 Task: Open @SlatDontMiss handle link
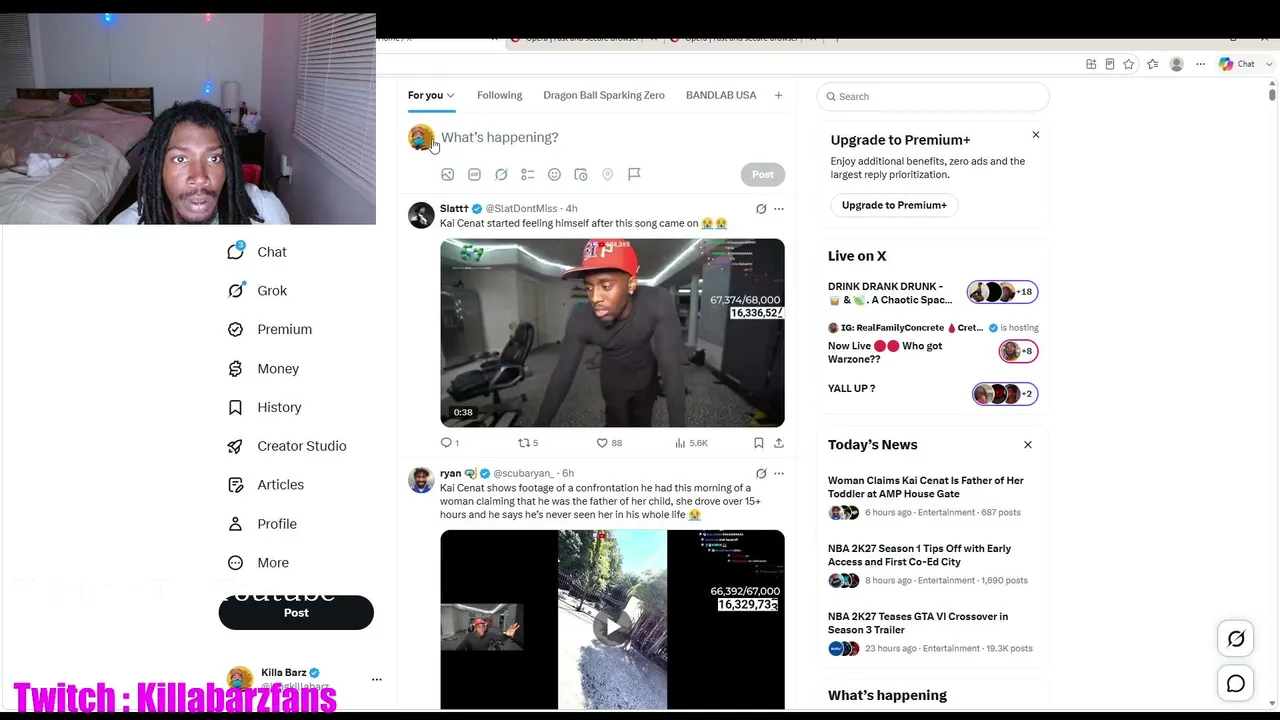[x=521, y=209]
